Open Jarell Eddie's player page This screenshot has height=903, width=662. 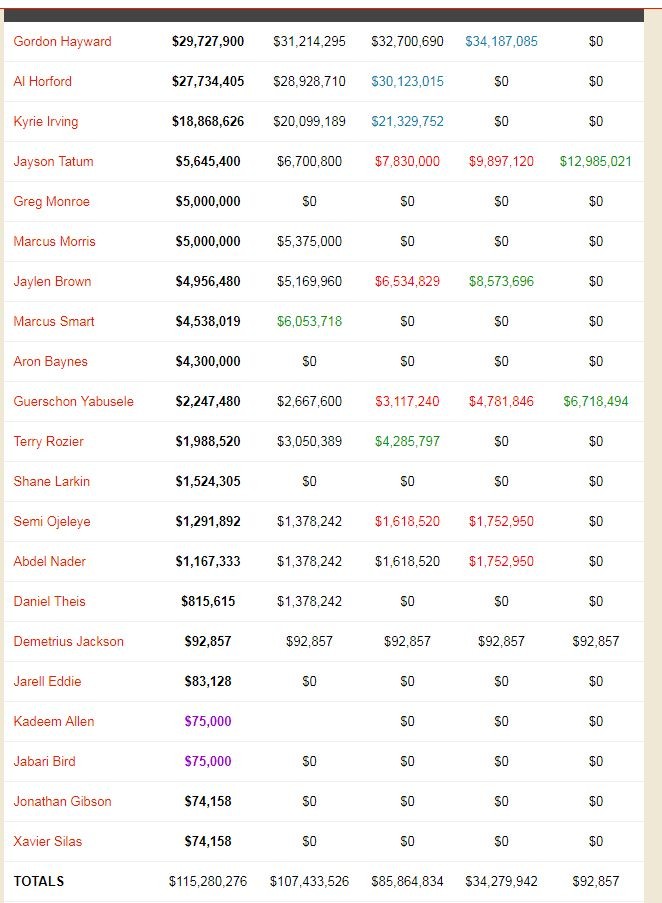[47, 681]
